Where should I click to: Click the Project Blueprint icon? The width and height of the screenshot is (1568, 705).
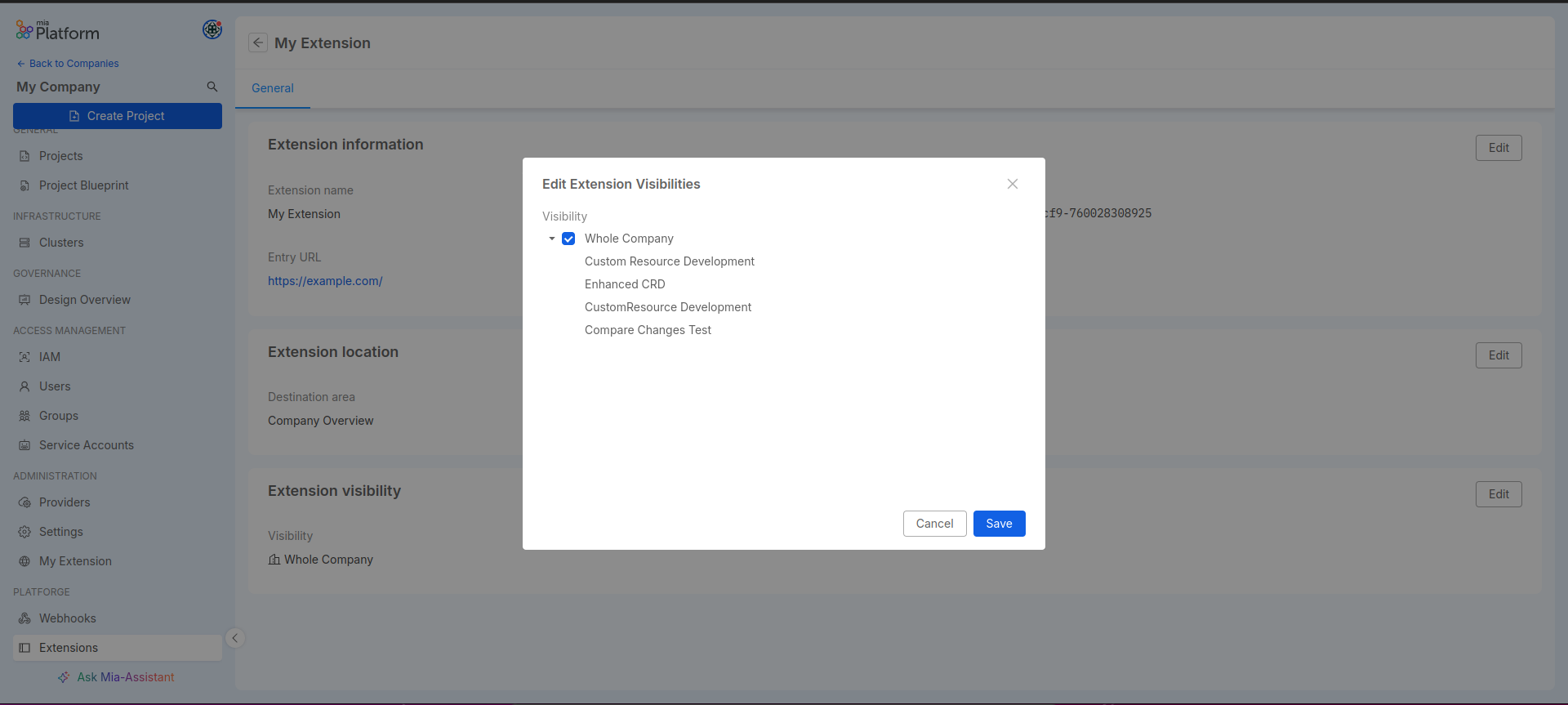coord(24,185)
